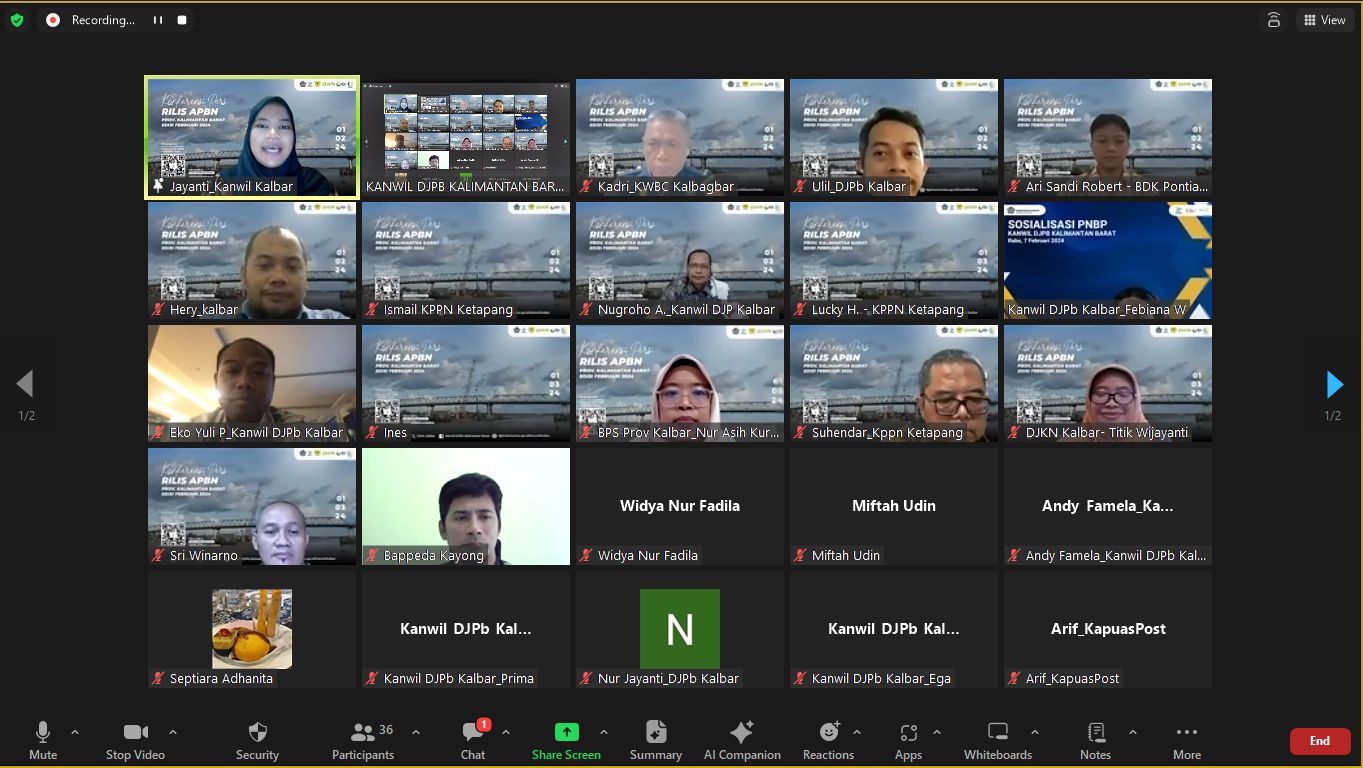Stop the recording
The height and width of the screenshot is (768, 1363).
coord(181,20)
